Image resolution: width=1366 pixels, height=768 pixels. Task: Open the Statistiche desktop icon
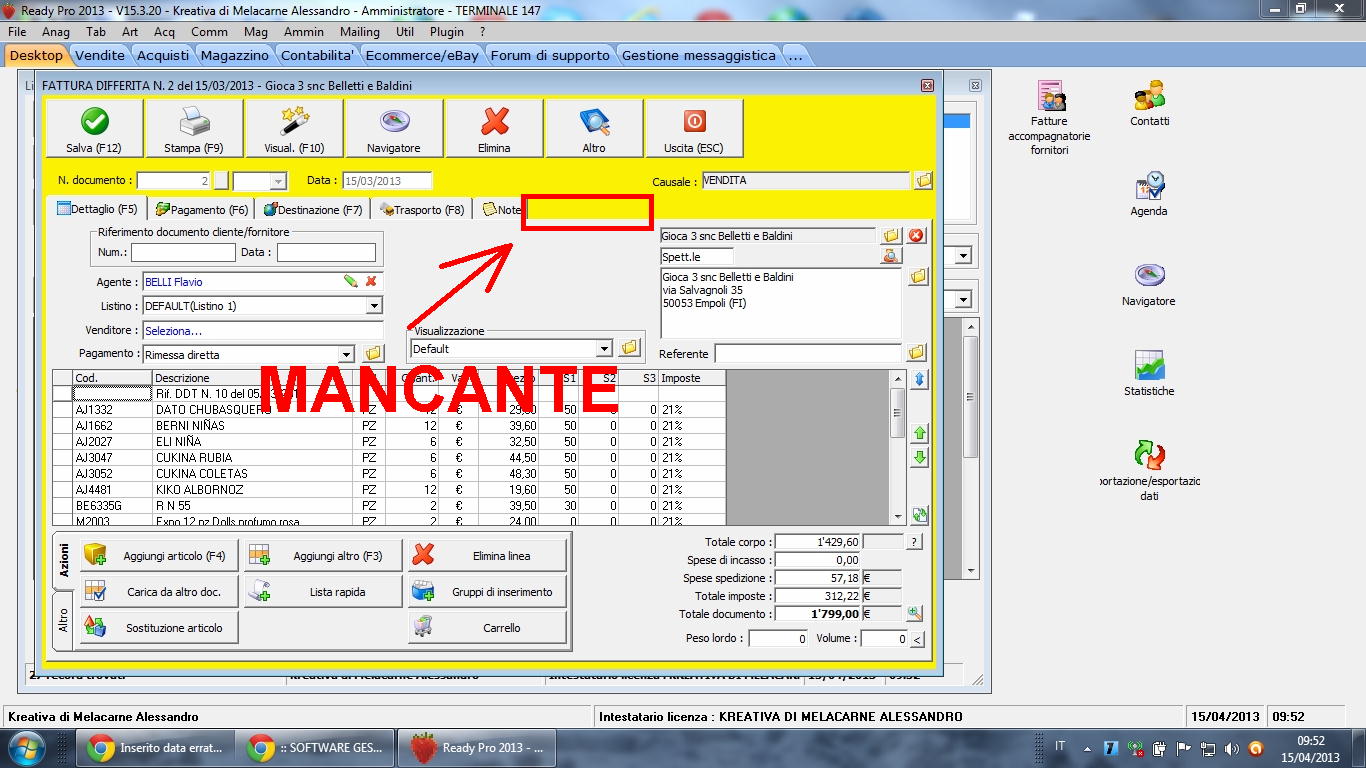pyautogui.click(x=1149, y=374)
